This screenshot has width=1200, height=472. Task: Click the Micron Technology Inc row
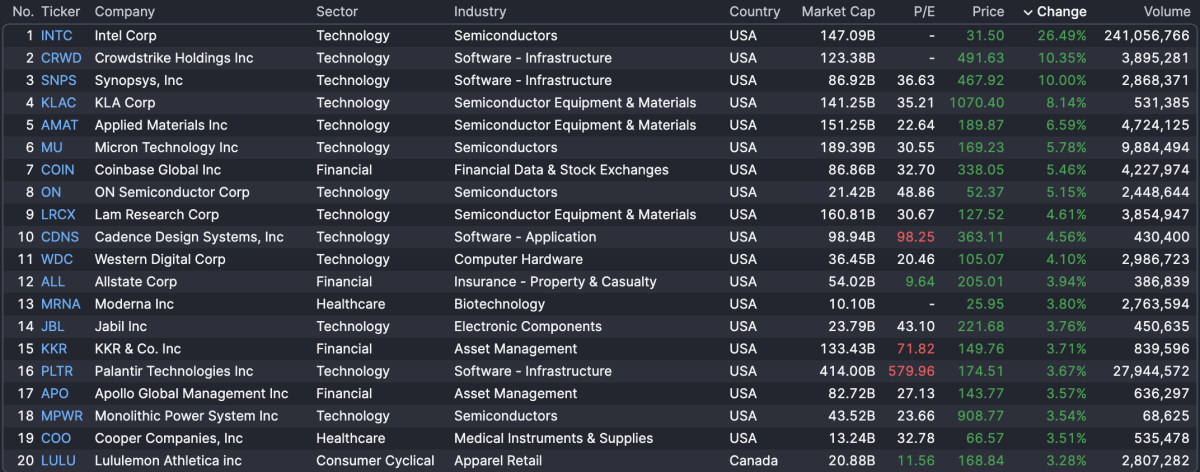(x=166, y=147)
